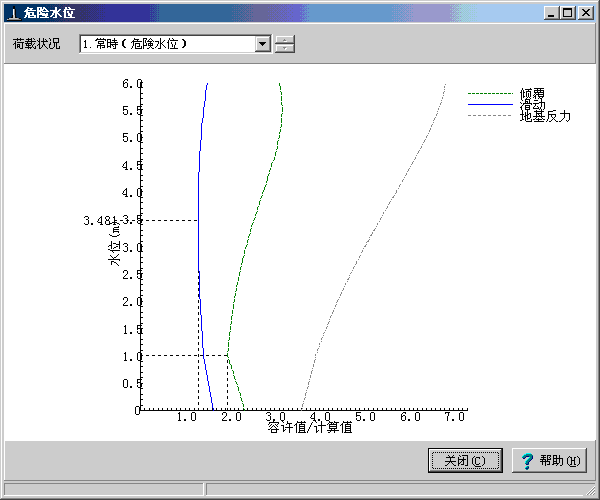Click the help question mark icon

pyautogui.click(x=527, y=461)
